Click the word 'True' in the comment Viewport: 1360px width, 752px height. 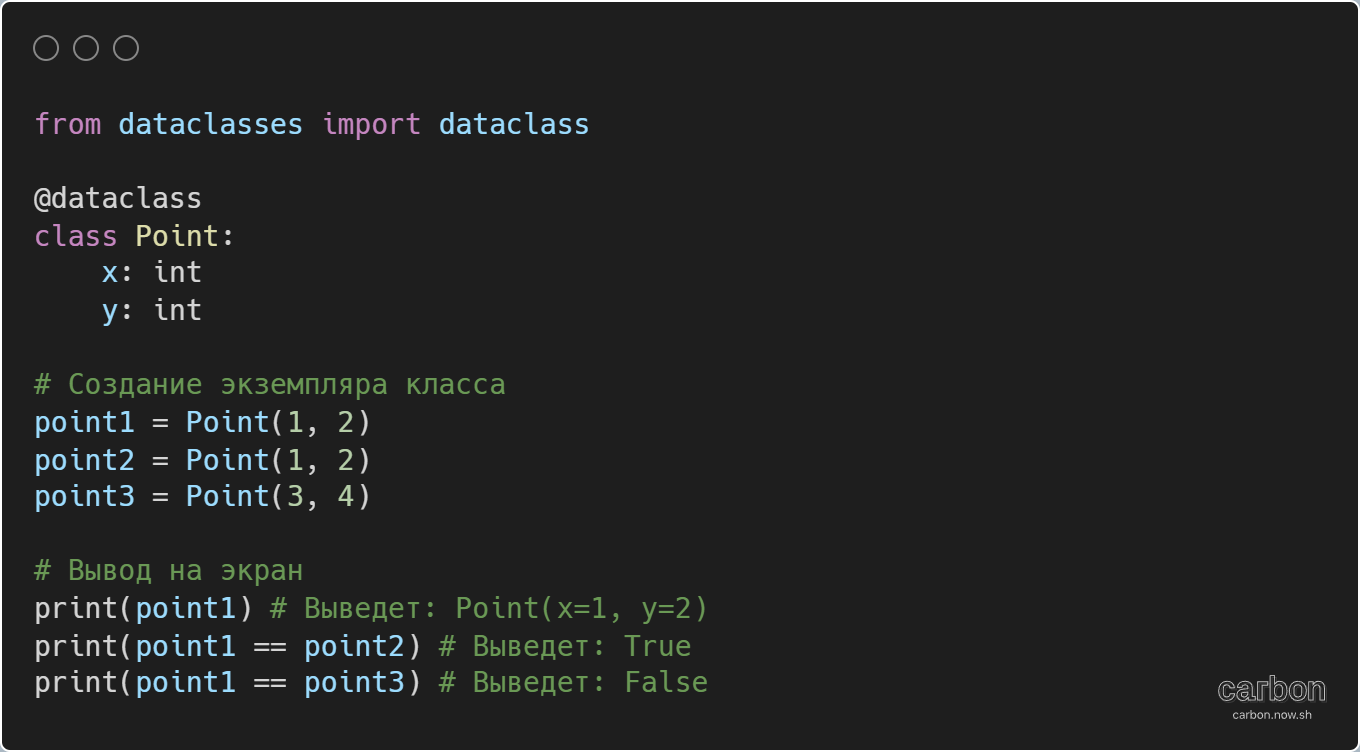(x=657, y=646)
